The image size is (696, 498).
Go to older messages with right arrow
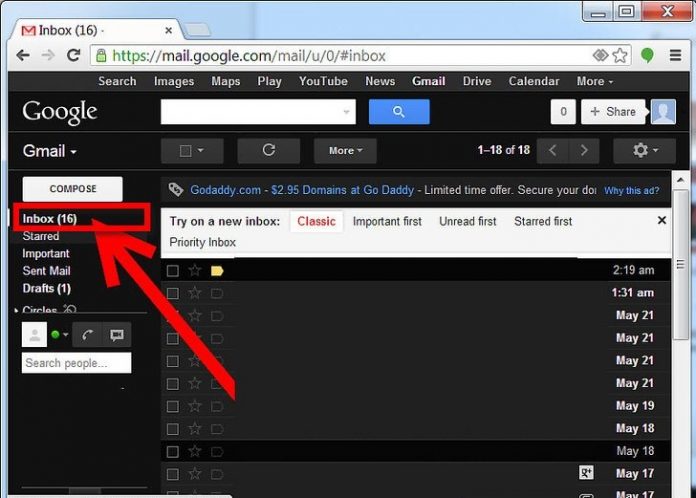(583, 151)
